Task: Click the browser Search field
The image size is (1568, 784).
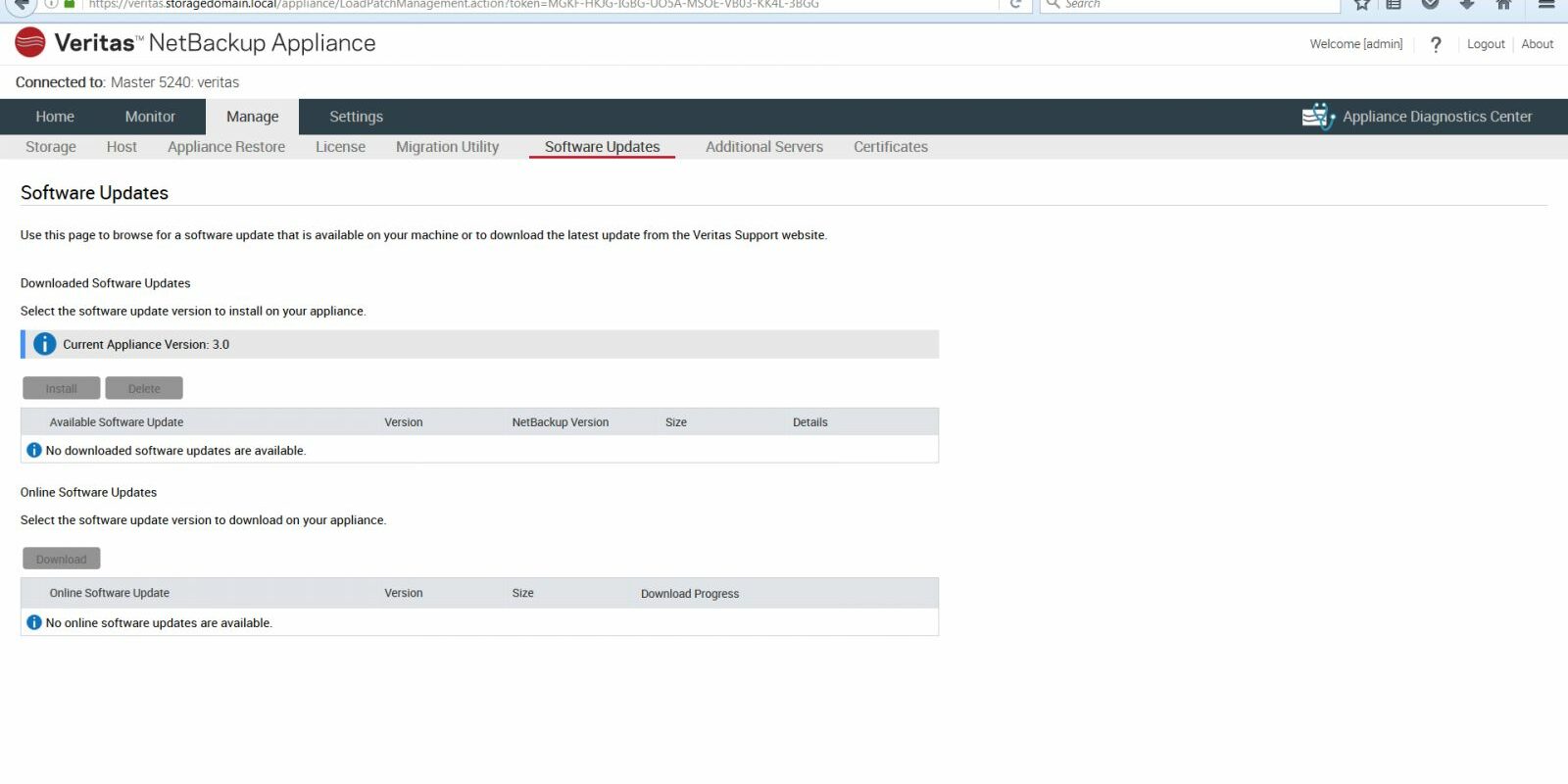Action: pyautogui.click(x=1190, y=4)
